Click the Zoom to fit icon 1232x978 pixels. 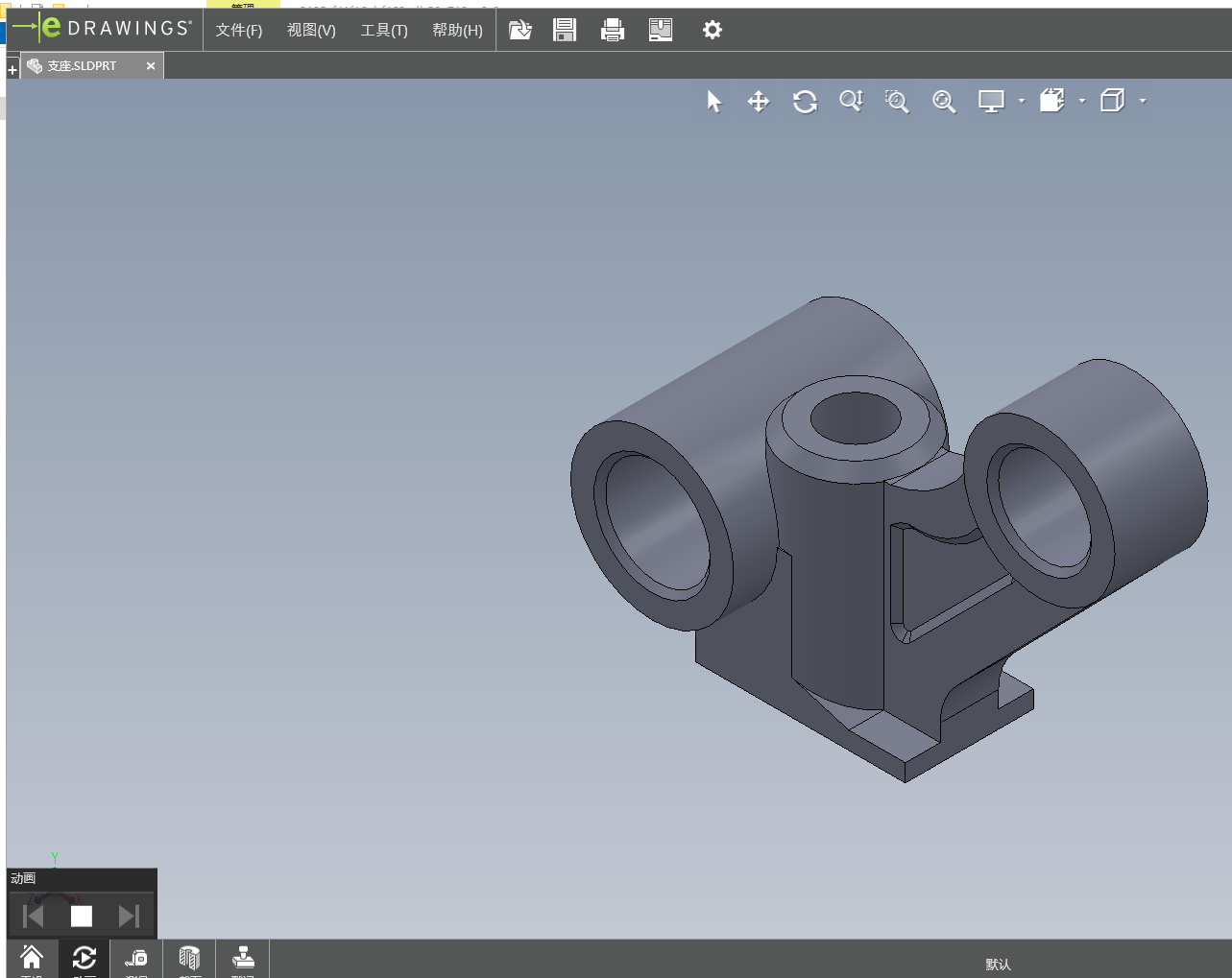[x=944, y=102]
